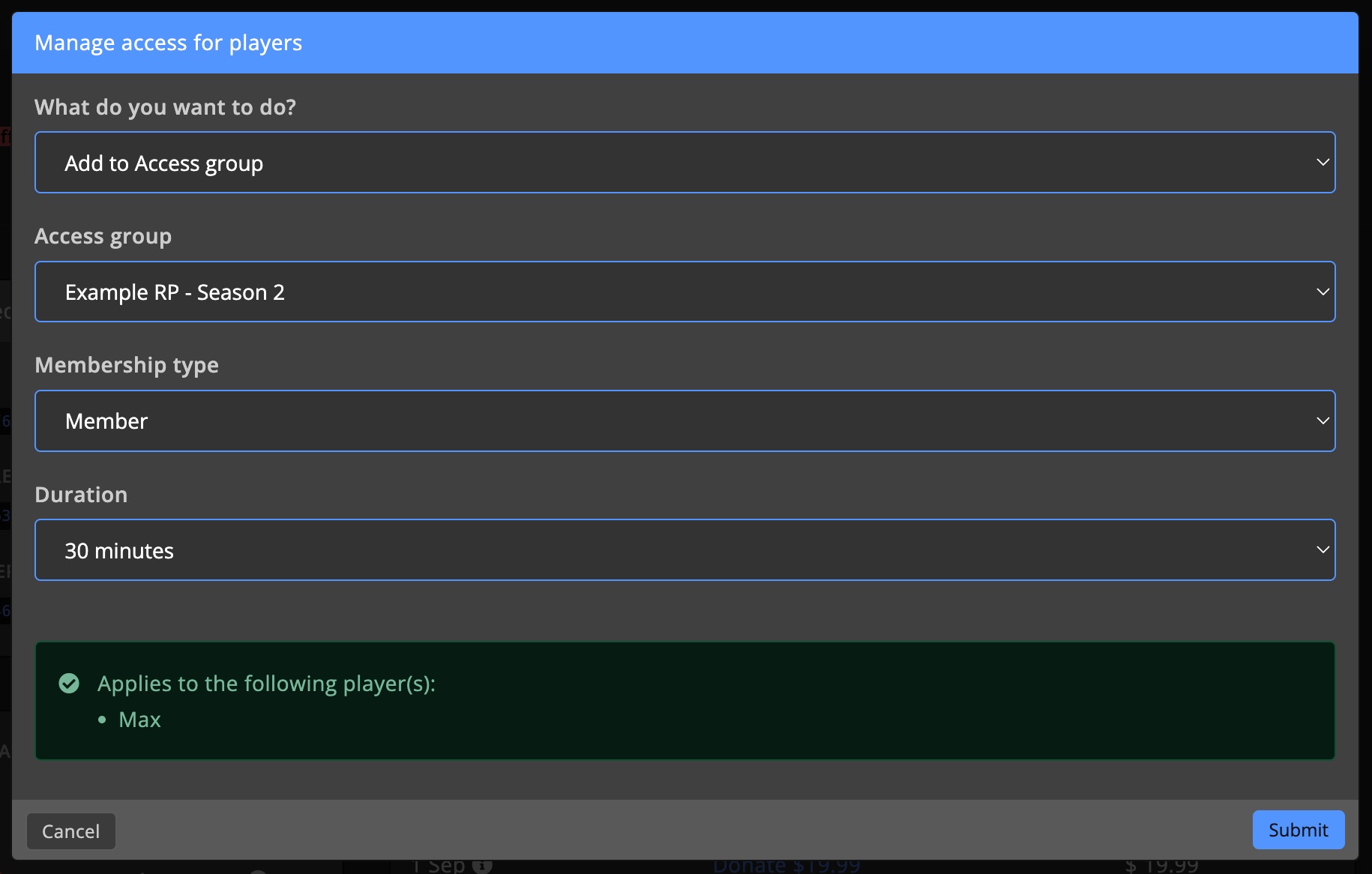The height and width of the screenshot is (874, 1372).
Task: Click the 'Donate $19.99' link behind the dialog
Action: 786,867
